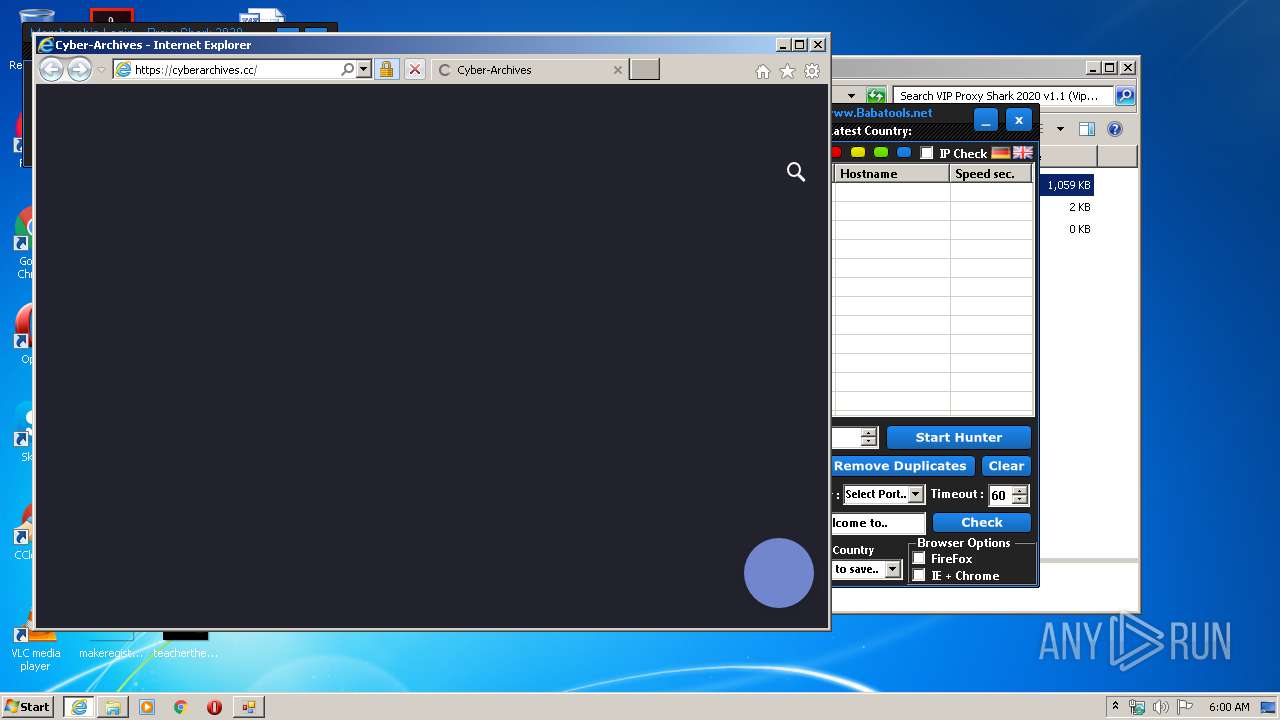Viewport: 1280px width, 720px height.
Task: Click the green refresh arrows in Explorer
Action: [876, 96]
